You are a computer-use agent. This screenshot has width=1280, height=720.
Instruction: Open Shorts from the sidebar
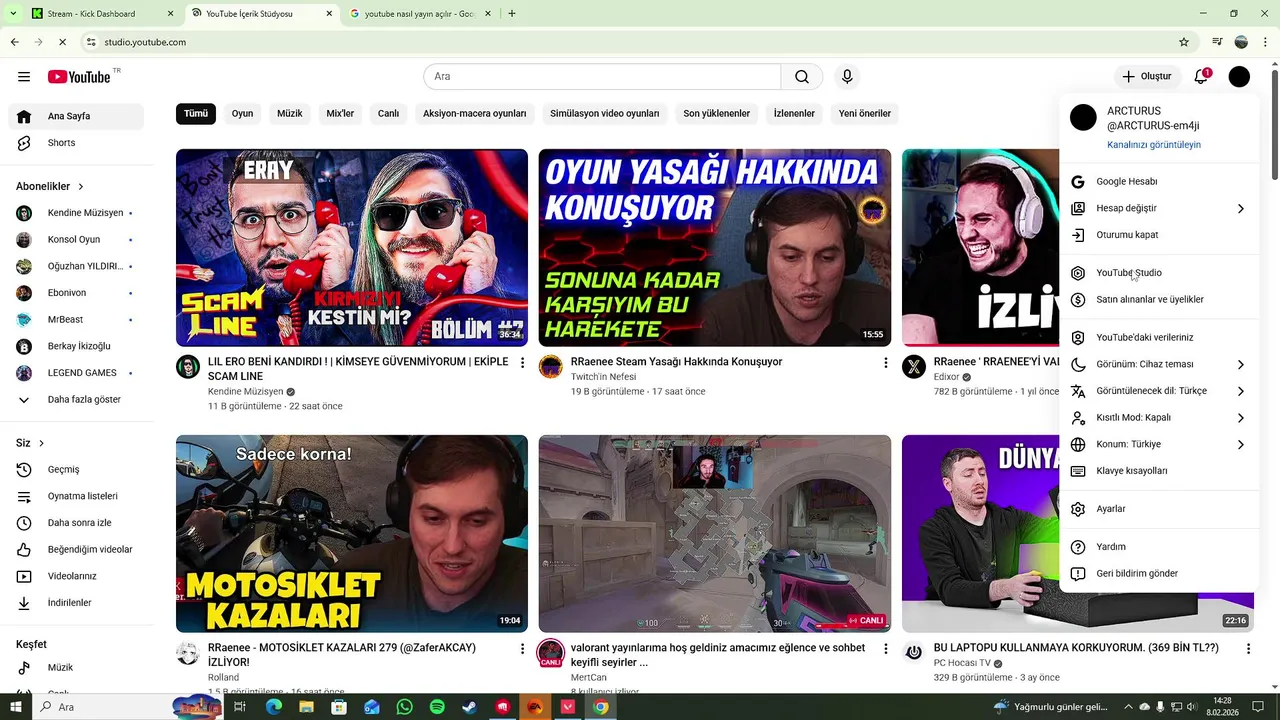tap(76, 143)
